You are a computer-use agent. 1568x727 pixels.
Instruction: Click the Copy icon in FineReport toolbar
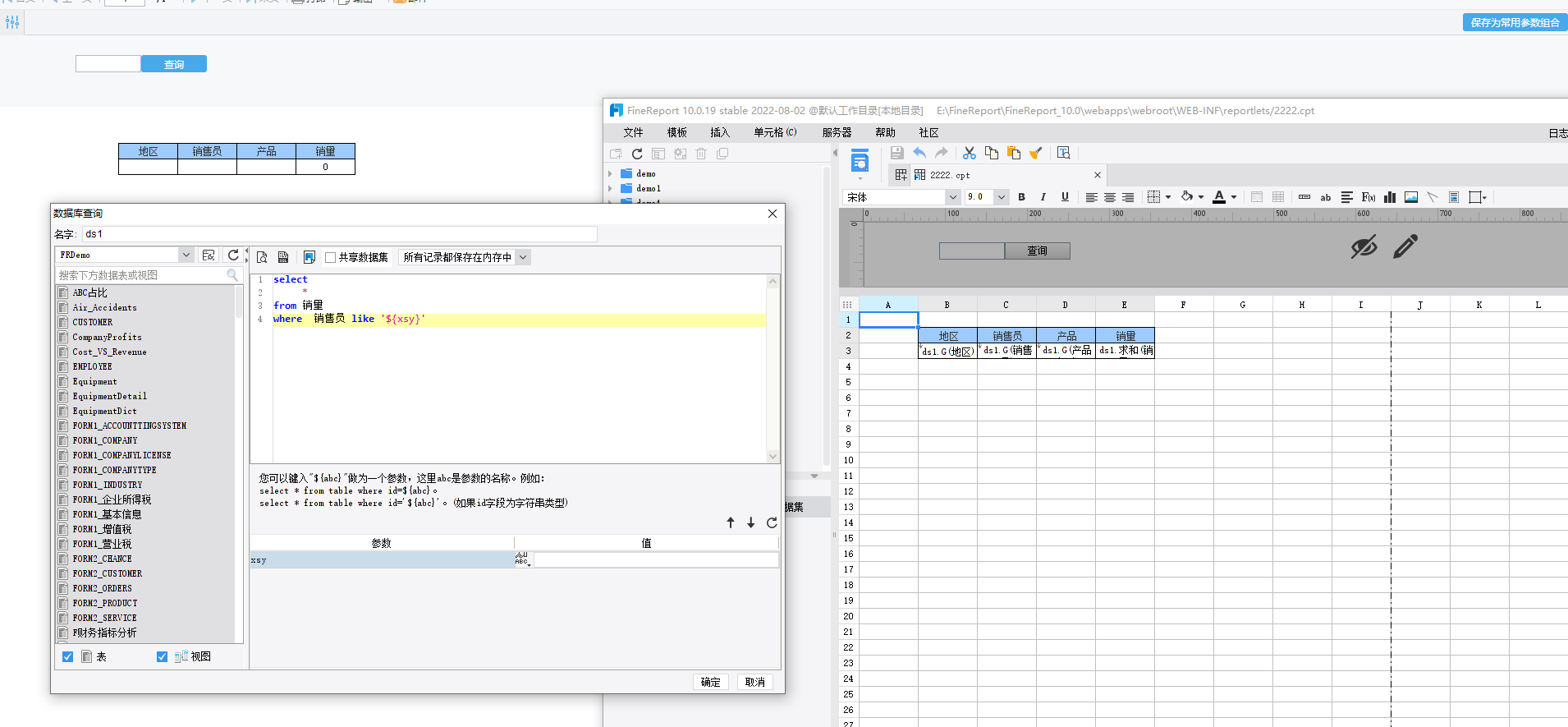(992, 153)
